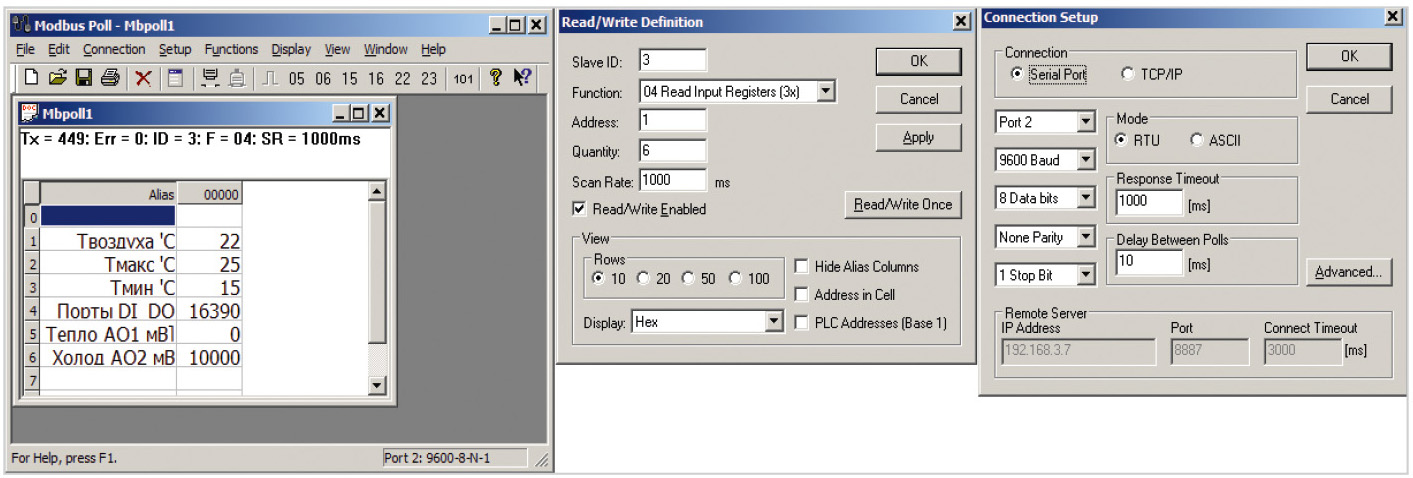Enable the Hide Alias Columns checkbox
Viewport: 1413px width, 478px height.
(x=801, y=267)
